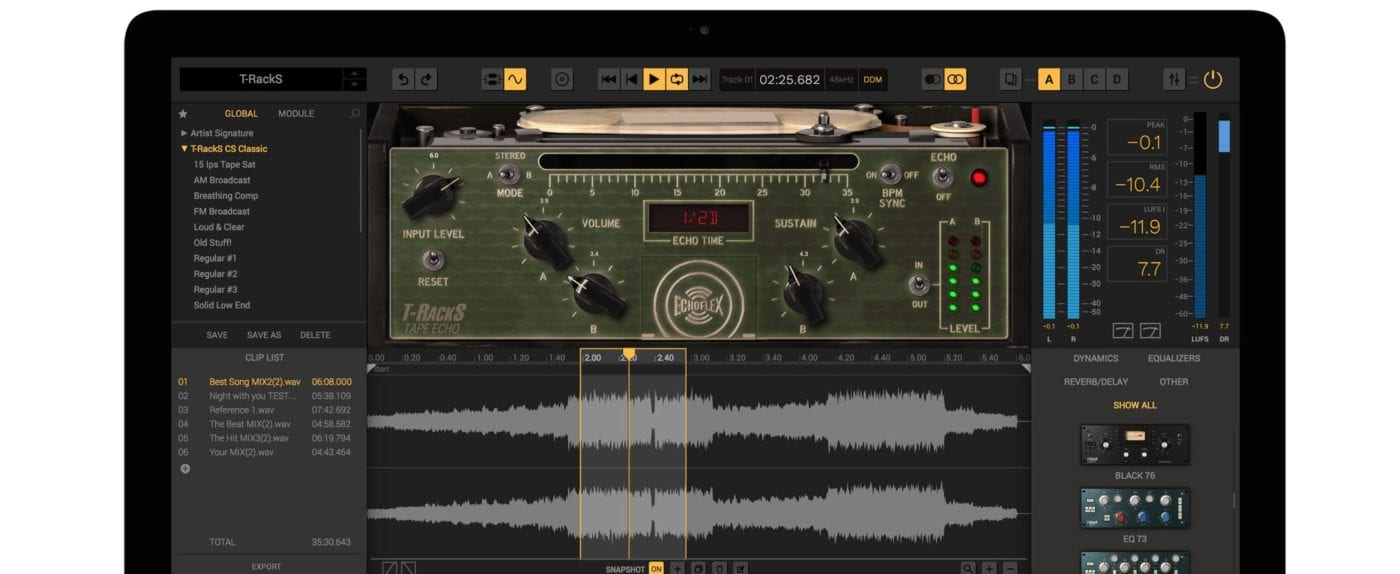Expand the Artist Signature preset folder
1400x574 pixels.
click(221, 133)
